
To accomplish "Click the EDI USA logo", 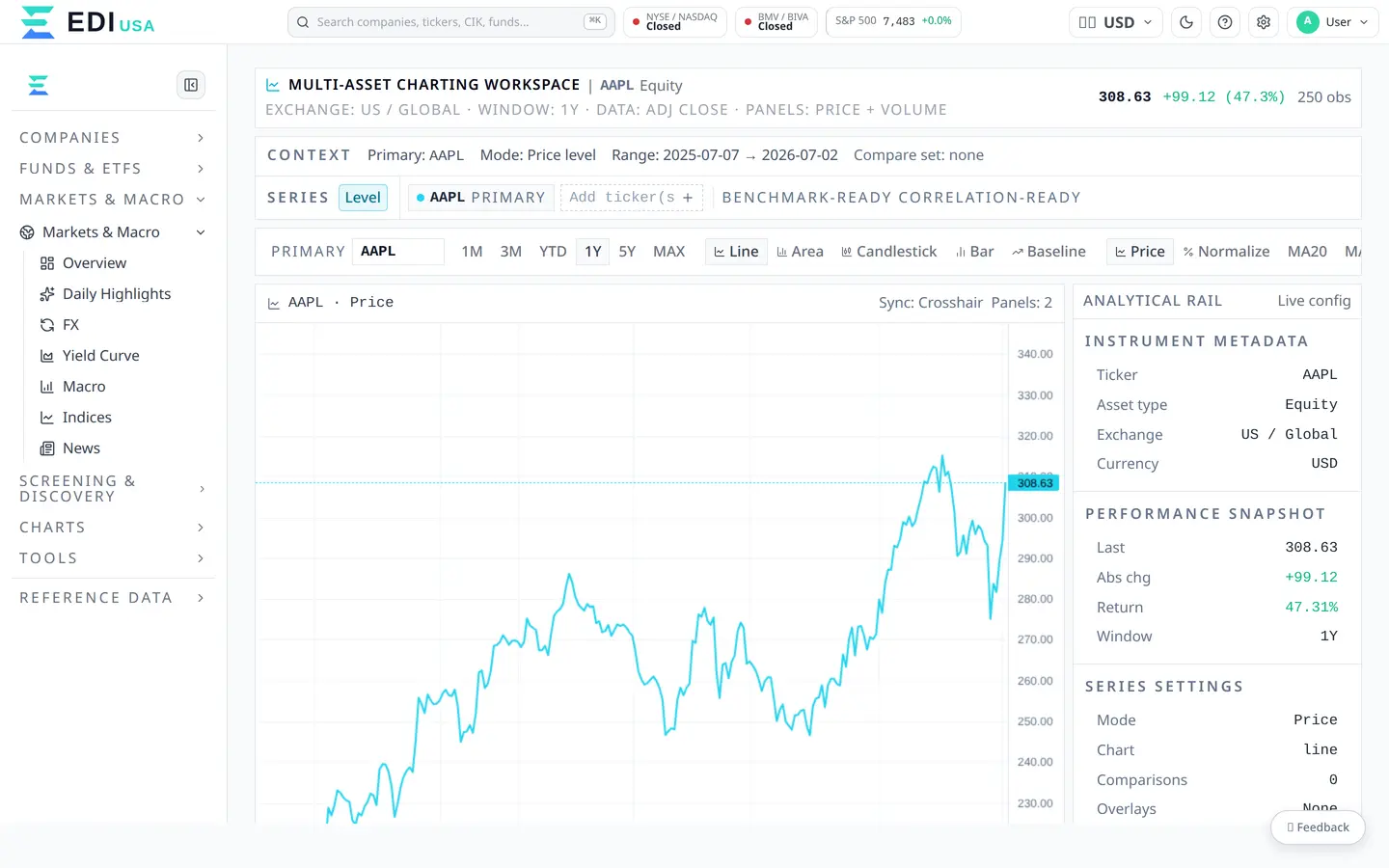I will [87, 22].
